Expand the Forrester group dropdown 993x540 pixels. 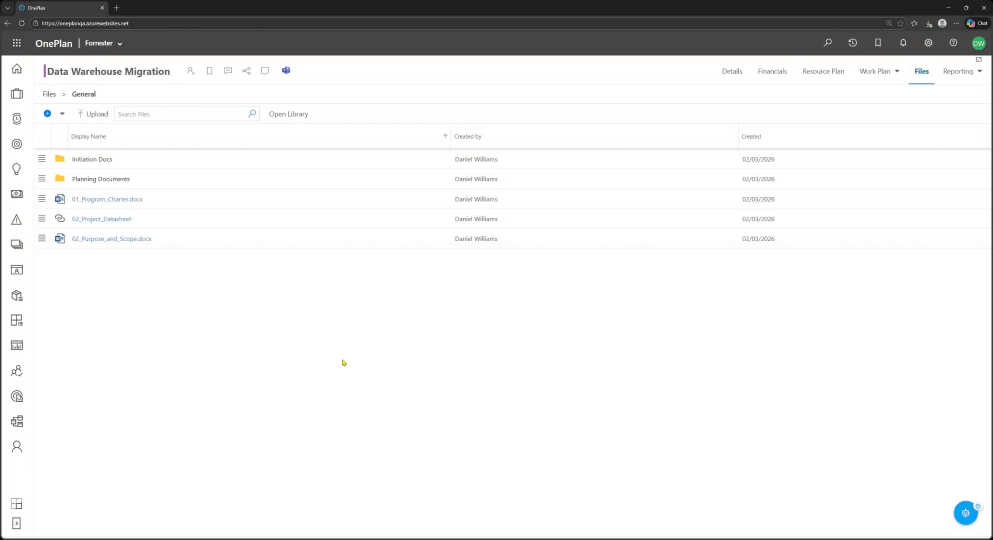[103, 43]
